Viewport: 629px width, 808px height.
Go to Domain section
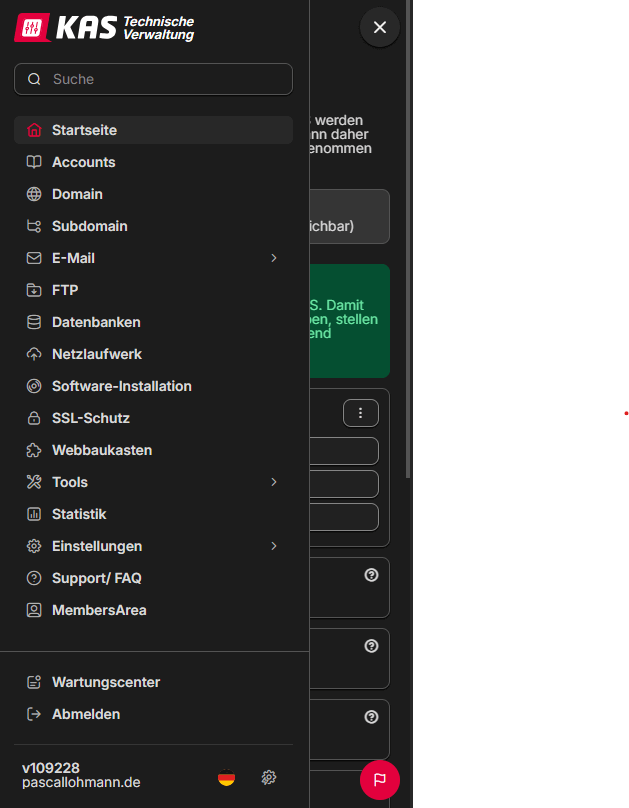tap(154, 194)
